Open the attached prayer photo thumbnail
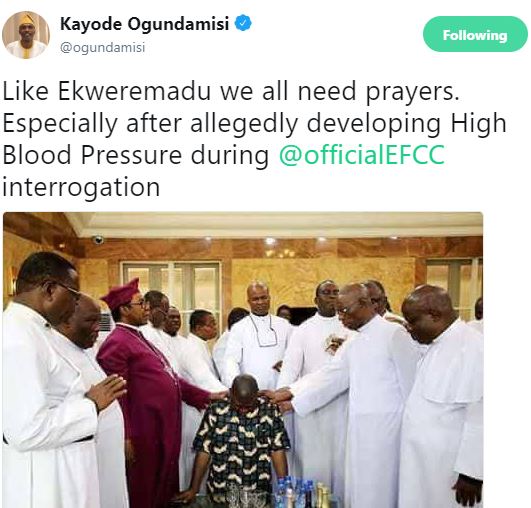This screenshot has height=508, width=531. pyautogui.click(x=243, y=360)
